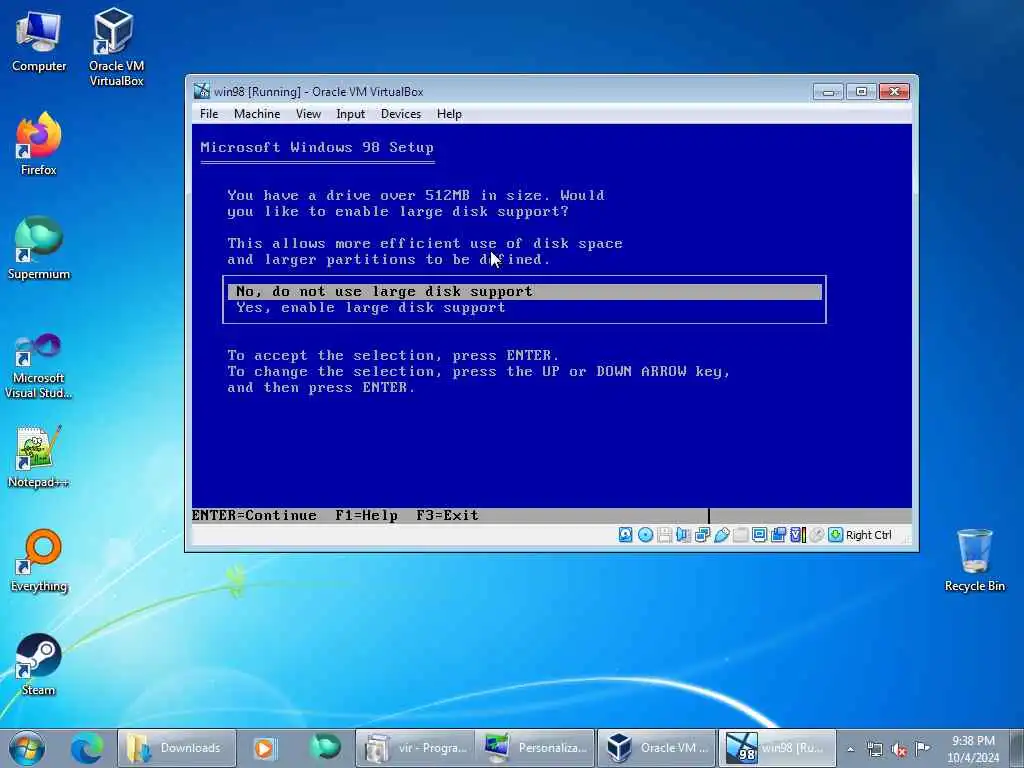The height and width of the screenshot is (768, 1024).
Task: Switch to the Personalization taskbar window
Action: pyautogui.click(x=536, y=748)
